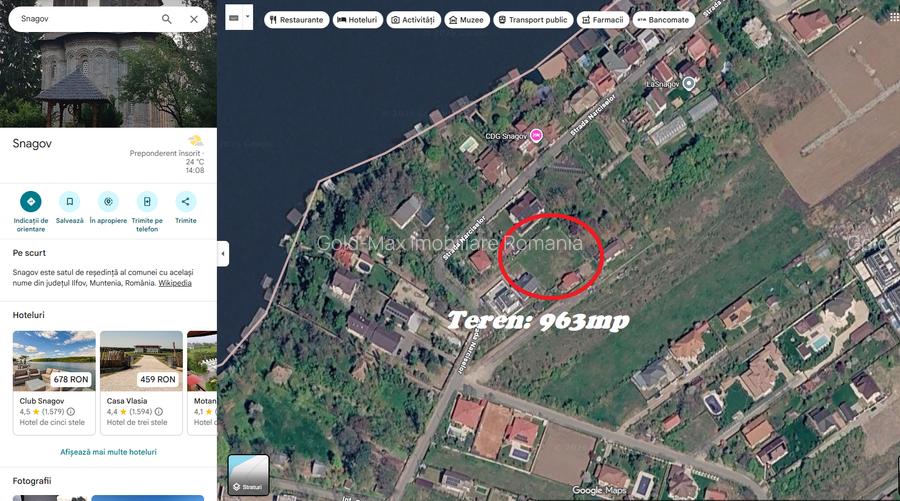
Task: Click the 459 RON price tag
Action: (x=158, y=379)
